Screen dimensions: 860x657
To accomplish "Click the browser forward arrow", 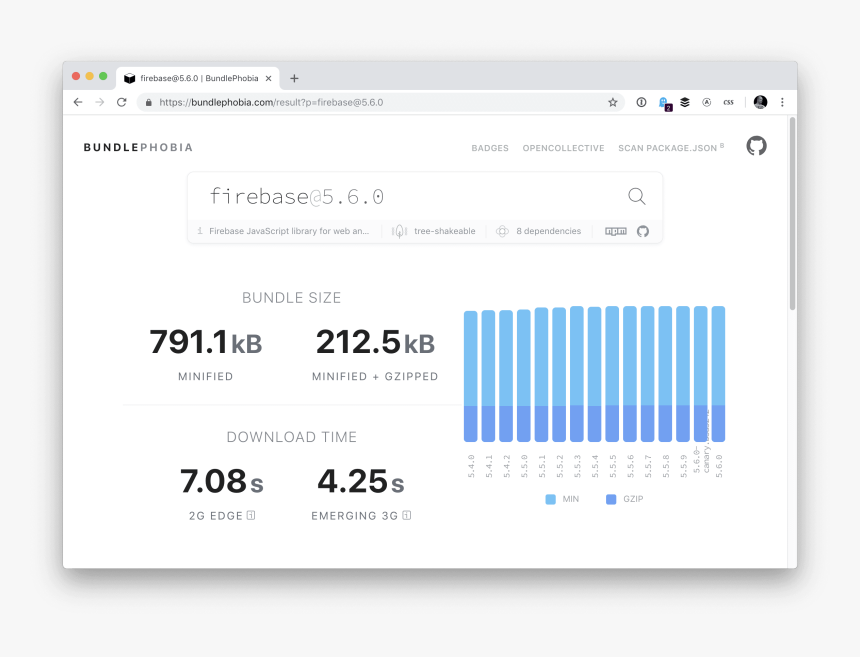I will click(x=99, y=102).
